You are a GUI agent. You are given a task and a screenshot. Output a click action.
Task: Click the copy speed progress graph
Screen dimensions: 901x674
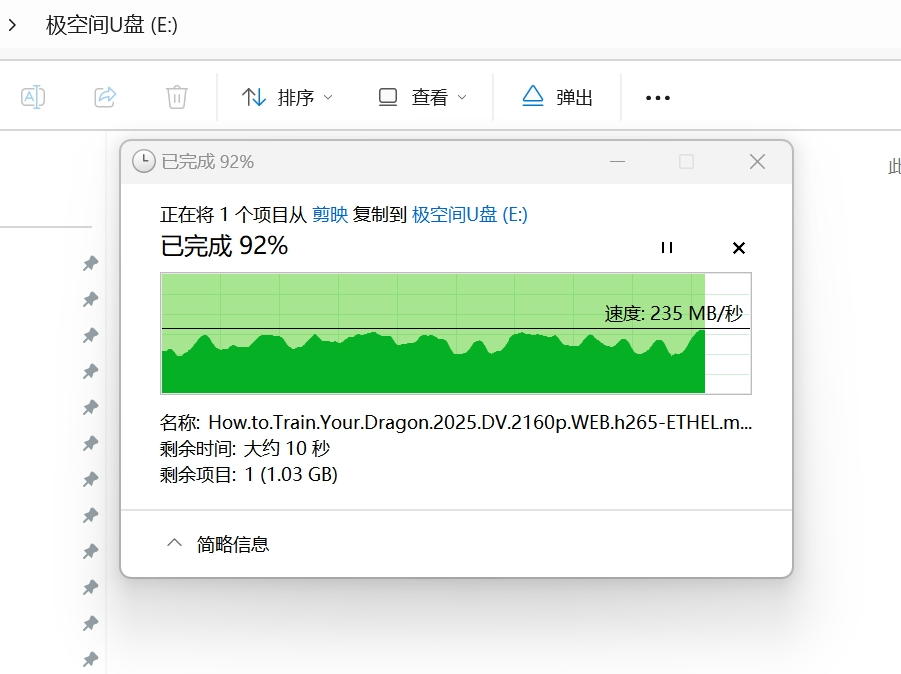point(456,333)
